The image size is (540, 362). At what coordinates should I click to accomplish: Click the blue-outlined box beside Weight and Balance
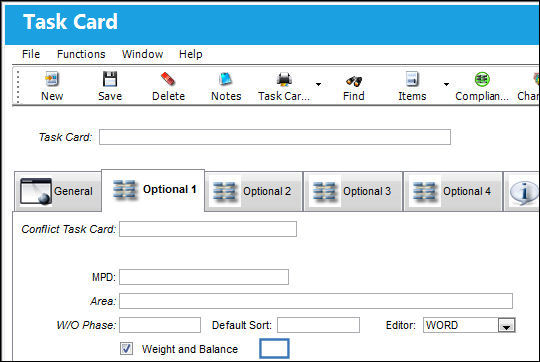point(274,349)
